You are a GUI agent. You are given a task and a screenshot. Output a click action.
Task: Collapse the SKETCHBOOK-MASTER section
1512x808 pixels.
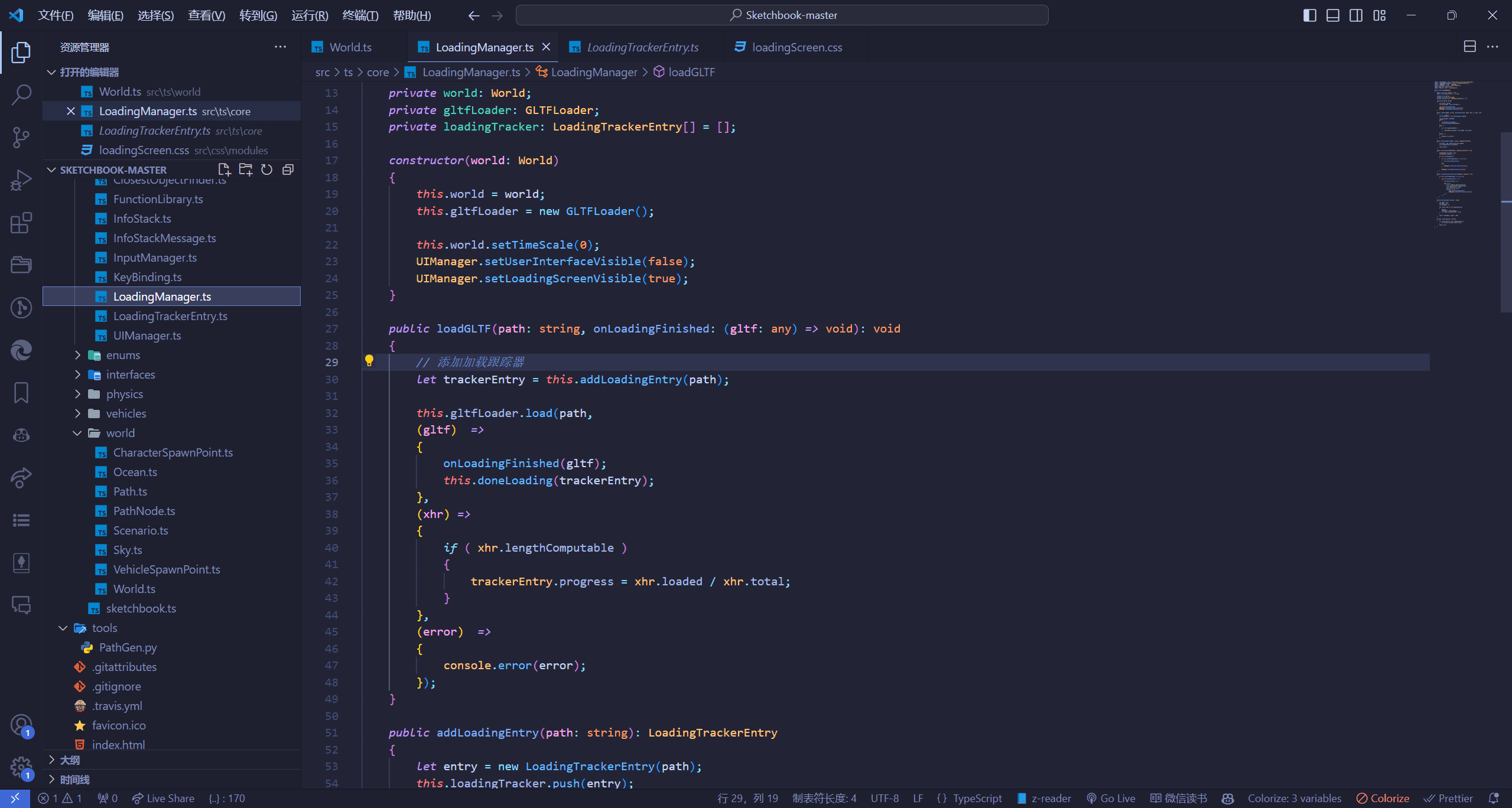(x=51, y=170)
